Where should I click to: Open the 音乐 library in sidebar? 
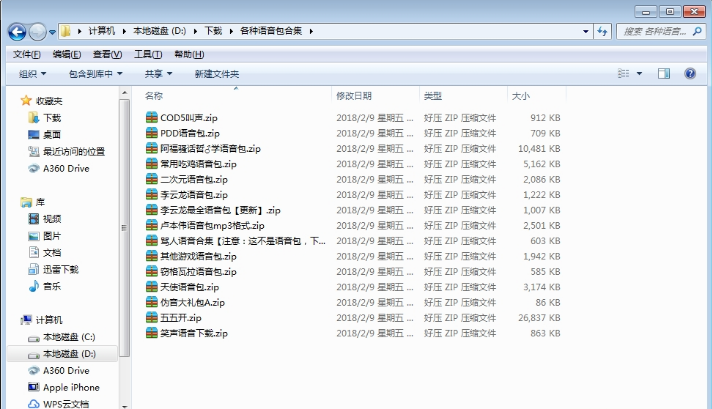pyautogui.click(x=51, y=286)
